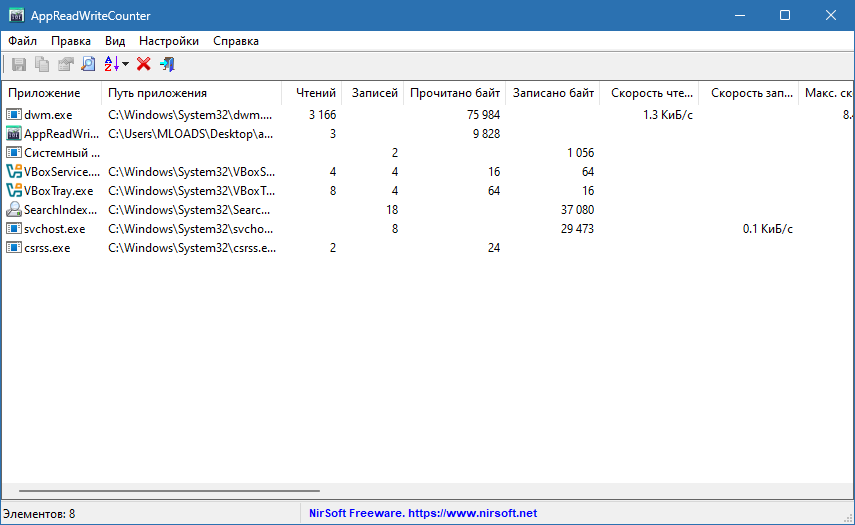Click the Properties toolbar icon
This screenshot has width=855, height=525.
click(65, 64)
